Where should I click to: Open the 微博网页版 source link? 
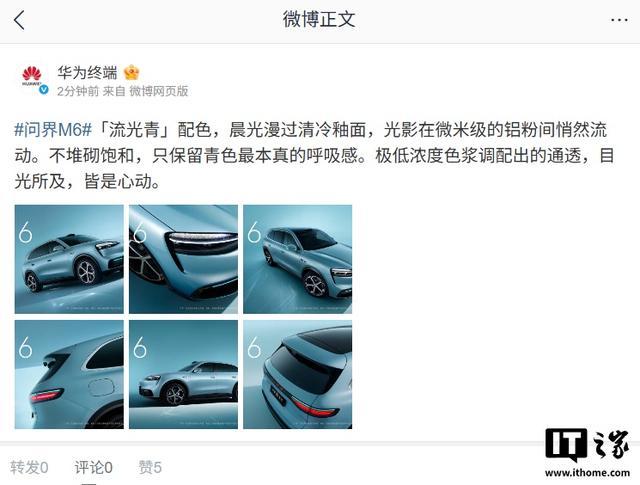[159, 91]
